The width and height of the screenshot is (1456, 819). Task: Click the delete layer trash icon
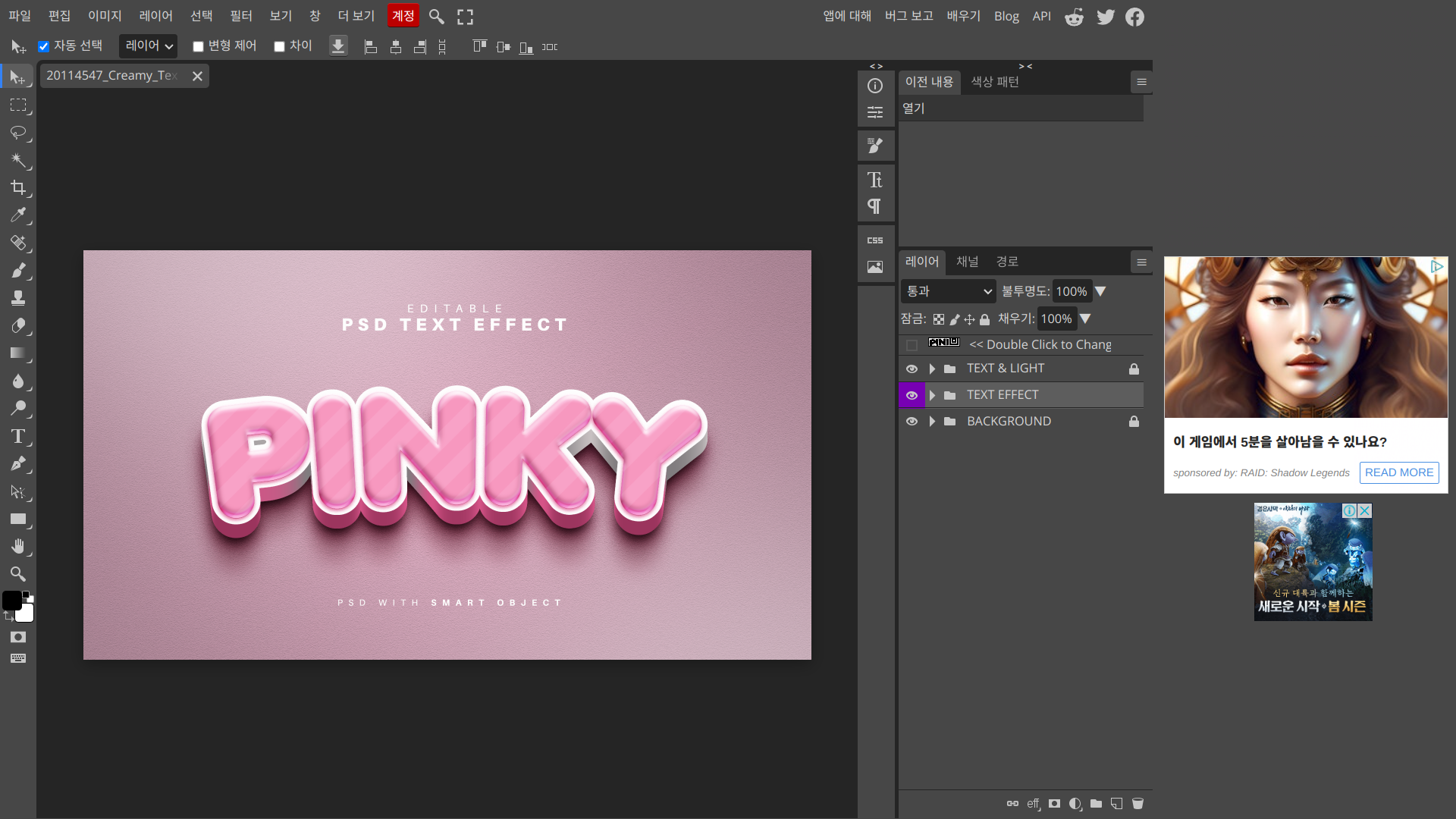(x=1137, y=804)
